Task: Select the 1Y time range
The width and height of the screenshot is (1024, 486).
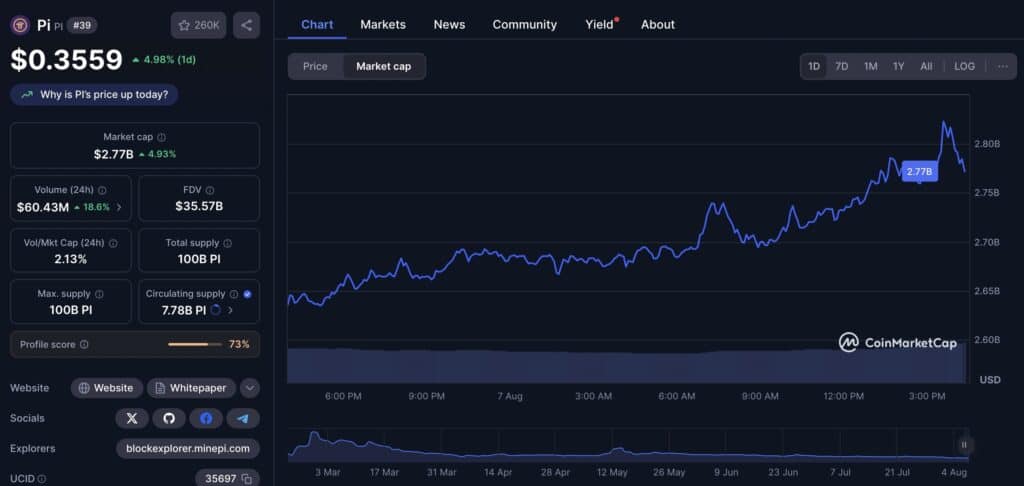Action: pos(899,66)
